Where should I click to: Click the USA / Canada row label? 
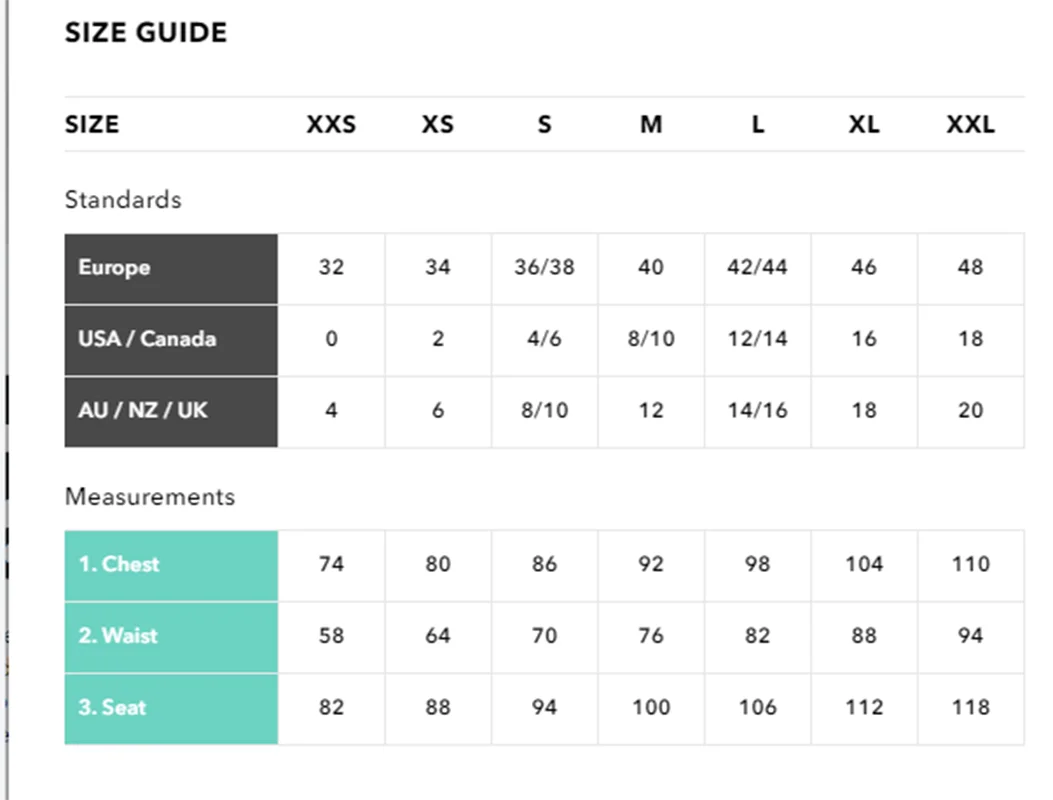147,339
